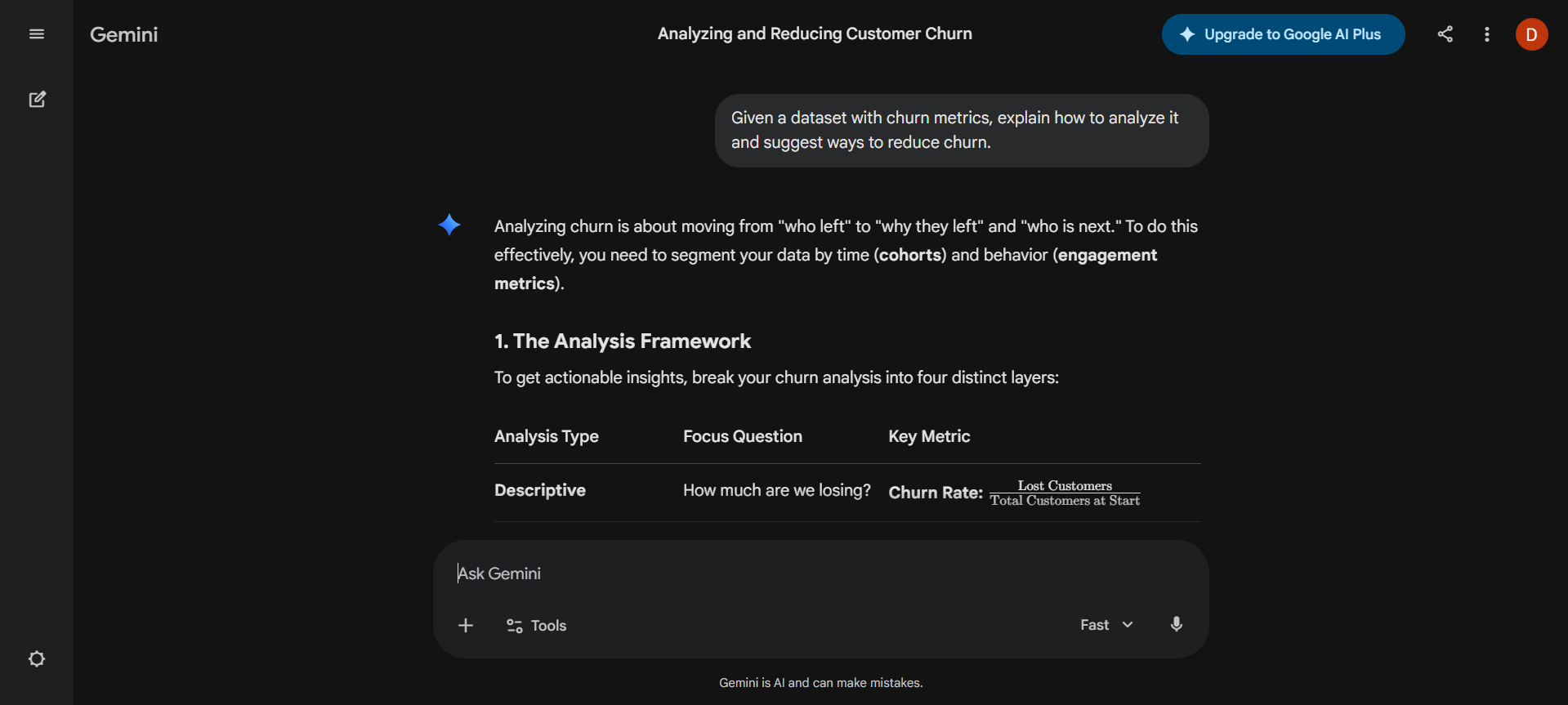Click Upgrade to Google AI Plus button
The image size is (1568, 705).
[1283, 34]
